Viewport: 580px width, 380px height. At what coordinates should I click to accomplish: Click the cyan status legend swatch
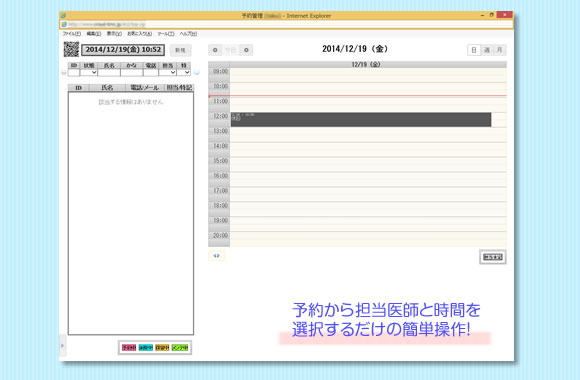tap(146, 347)
